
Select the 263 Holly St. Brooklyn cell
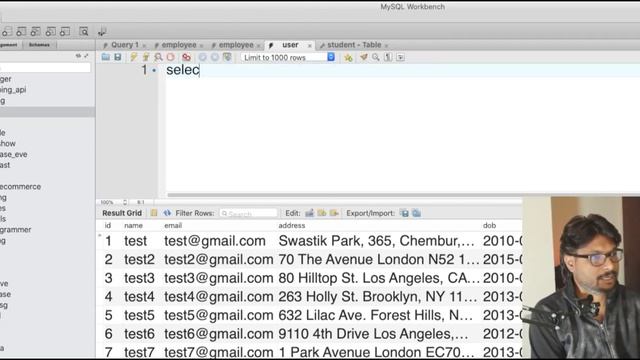378,297
